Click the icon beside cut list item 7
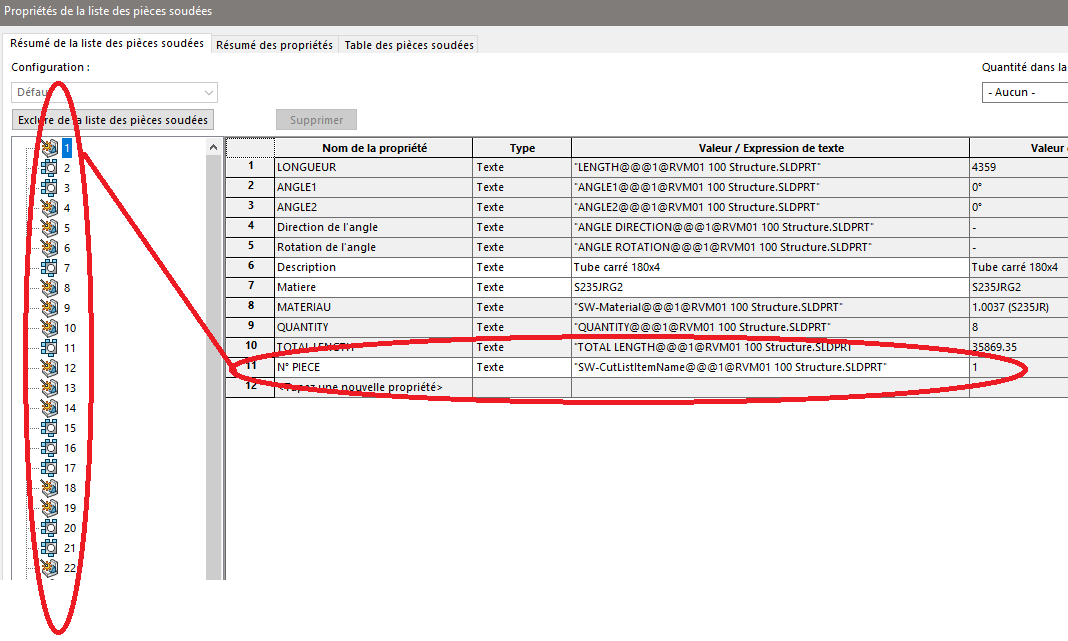The width and height of the screenshot is (1068, 641). [49, 268]
